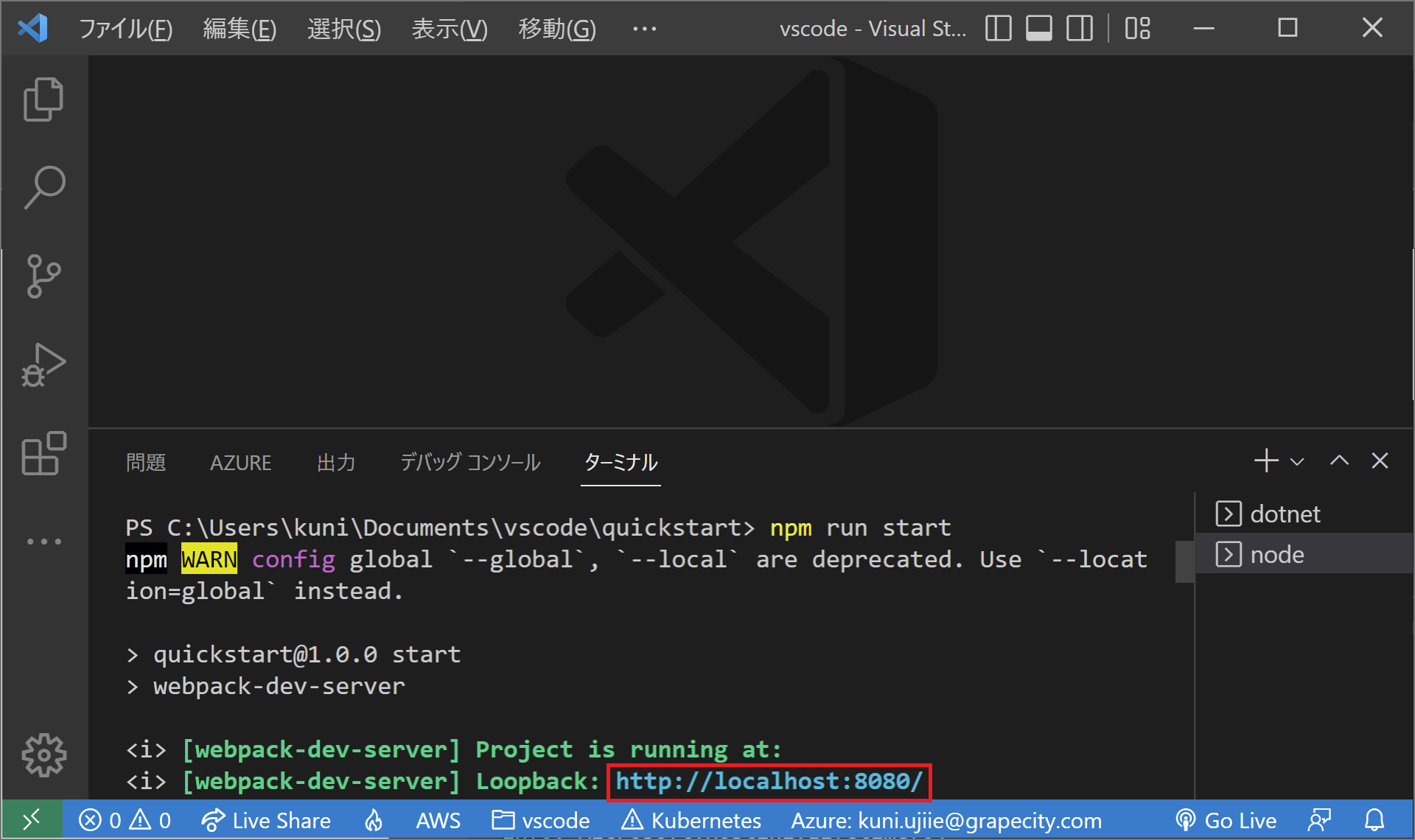
Task: Switch to the AZURE panel tab
Action: click(x=240, y=463)
